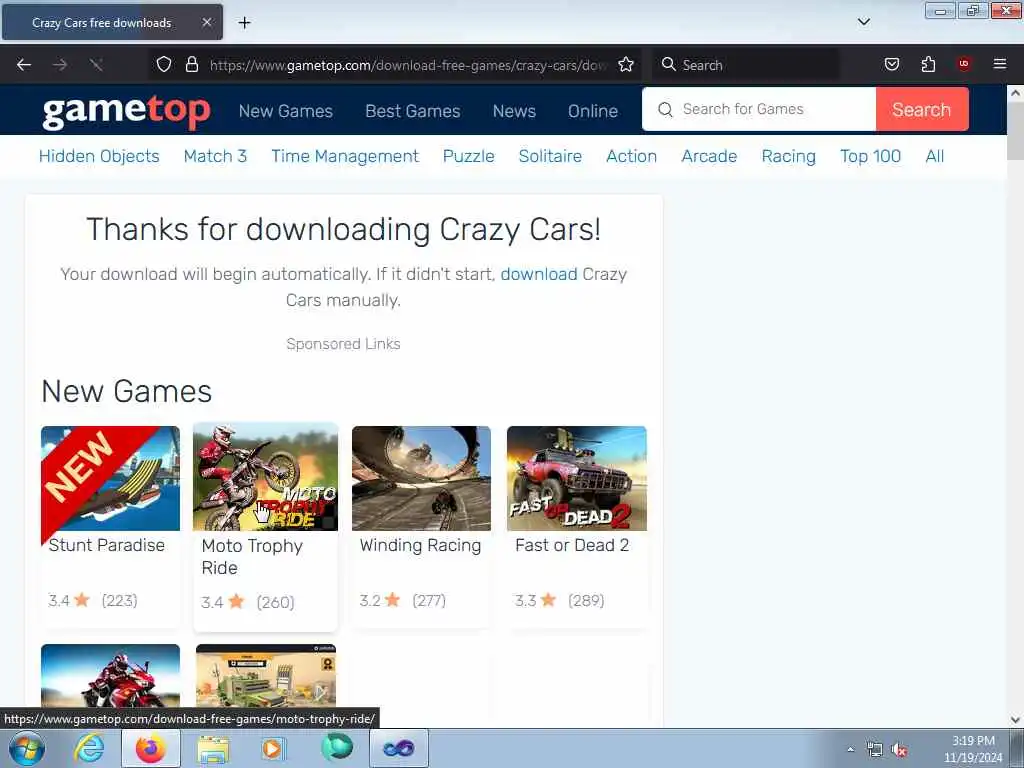Open the Top 100 category
Screen dimensions: 1024x768
pos(871,156)
